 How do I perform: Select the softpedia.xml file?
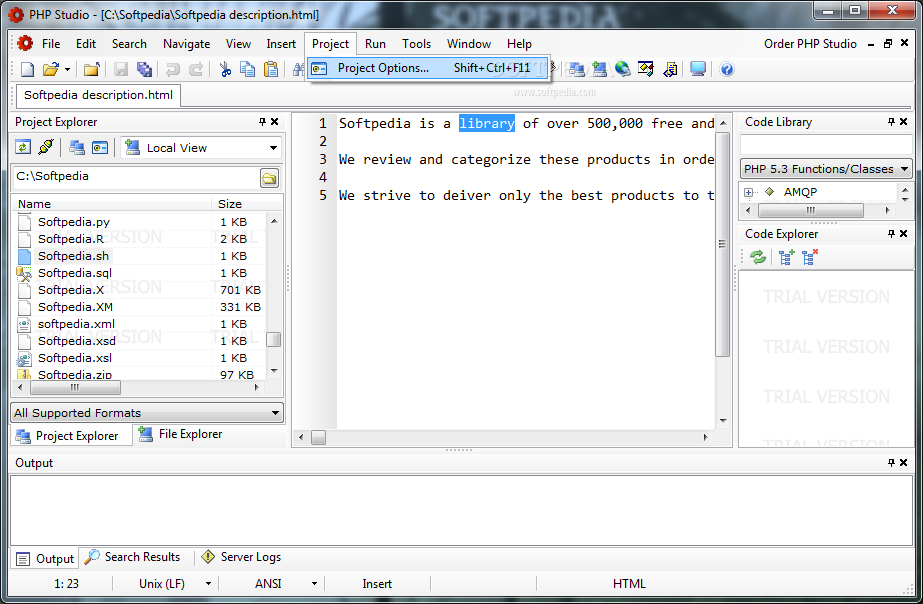click(x=77, y=324)
